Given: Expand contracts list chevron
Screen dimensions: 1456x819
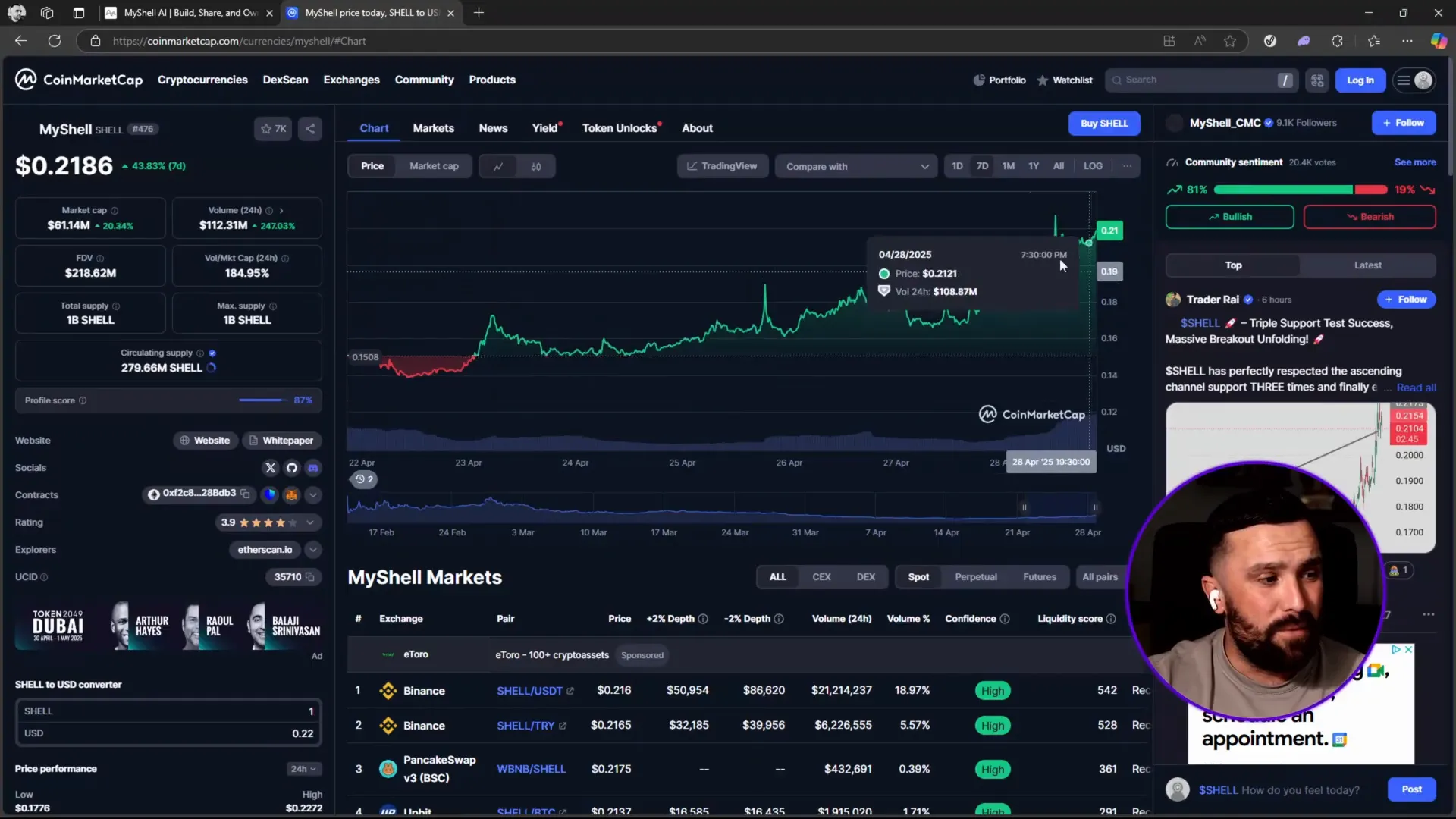Looking at the screenshot, I should pos(313,495).
